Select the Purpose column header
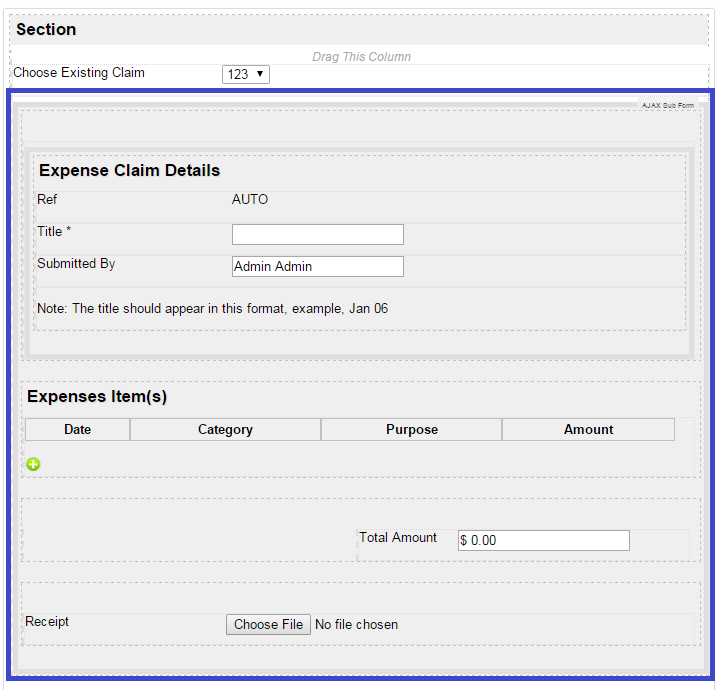The height and width of the screenshot is (690, 719). [x=411, y=429]
